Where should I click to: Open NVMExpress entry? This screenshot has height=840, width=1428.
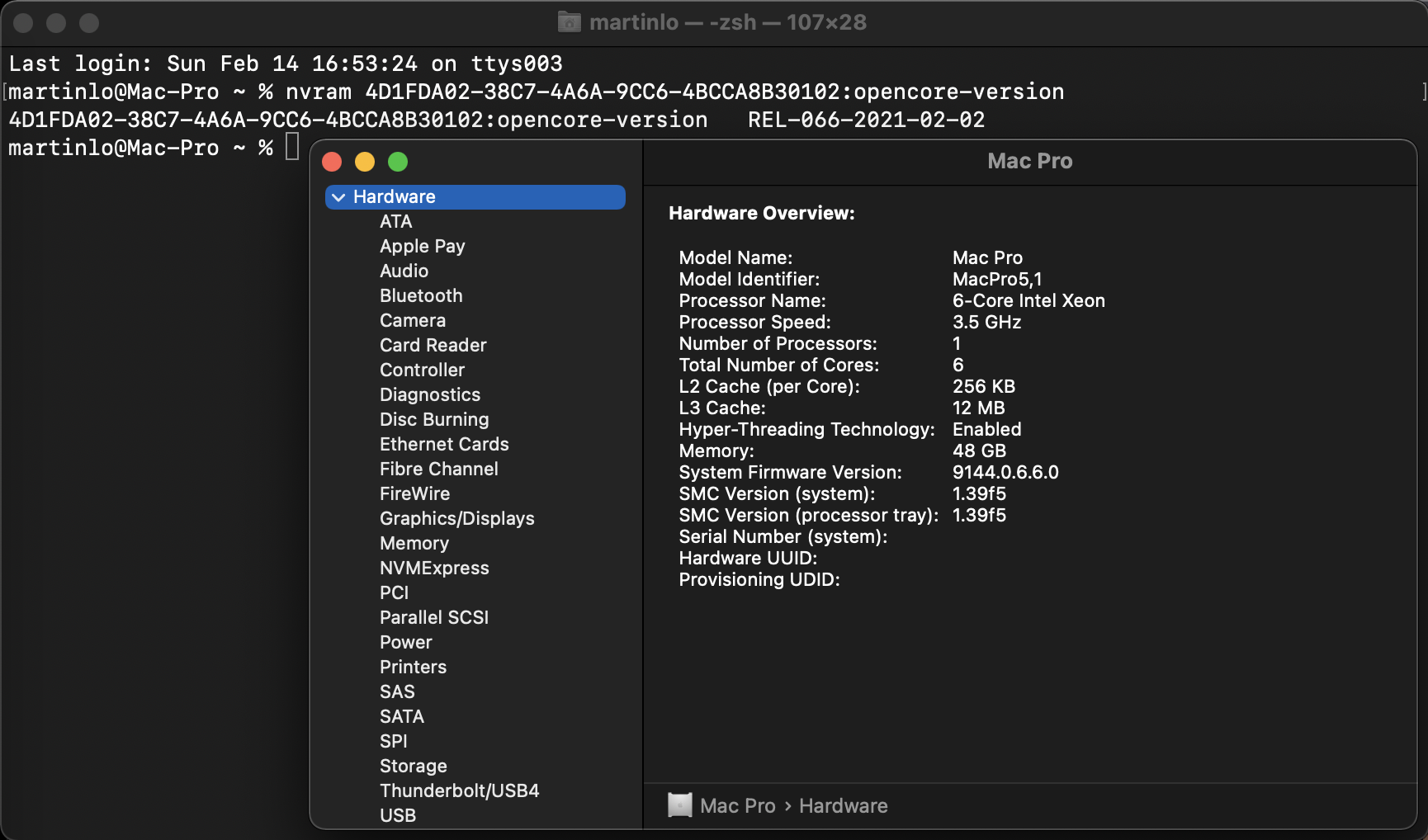434,569
